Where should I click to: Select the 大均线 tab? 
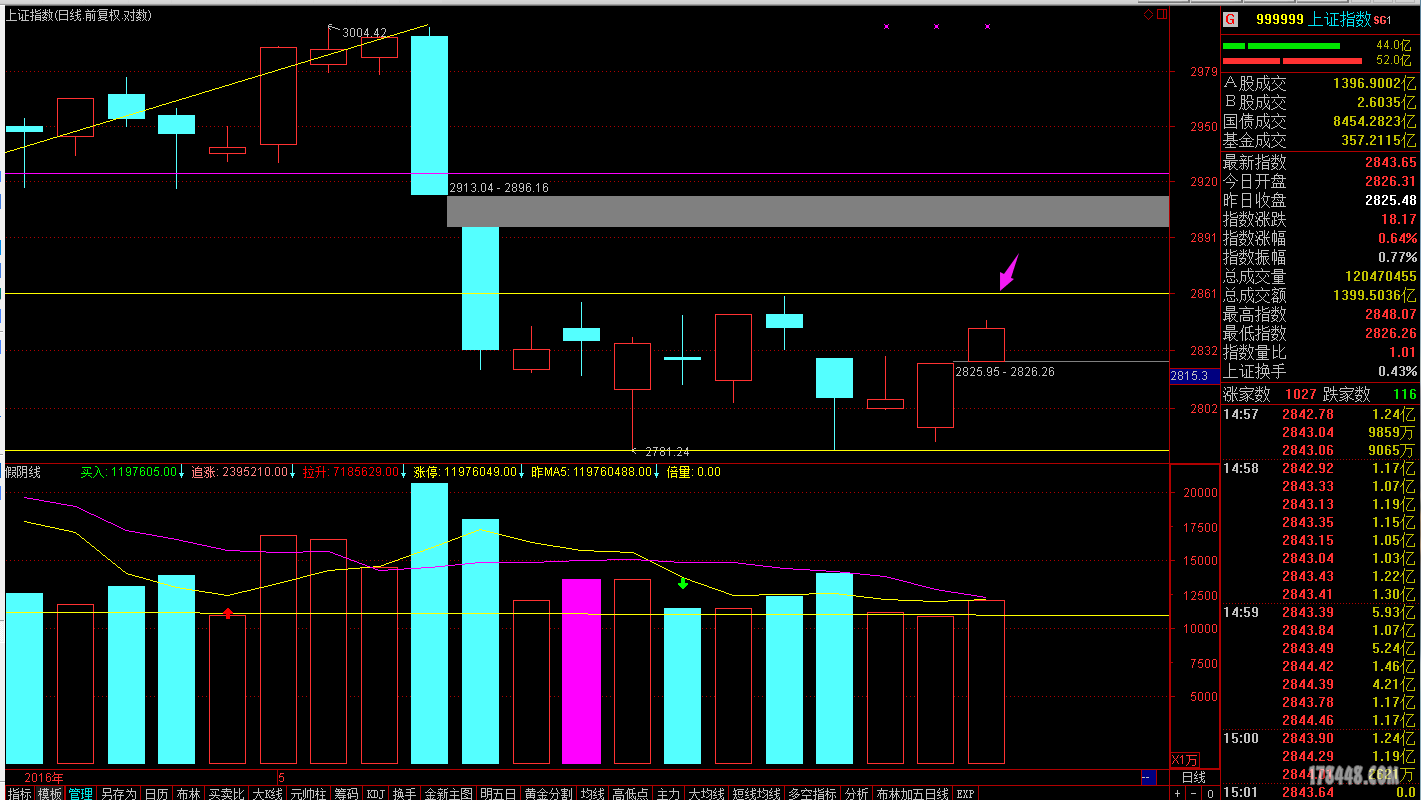pyautogui.click(x=706, y=793)
